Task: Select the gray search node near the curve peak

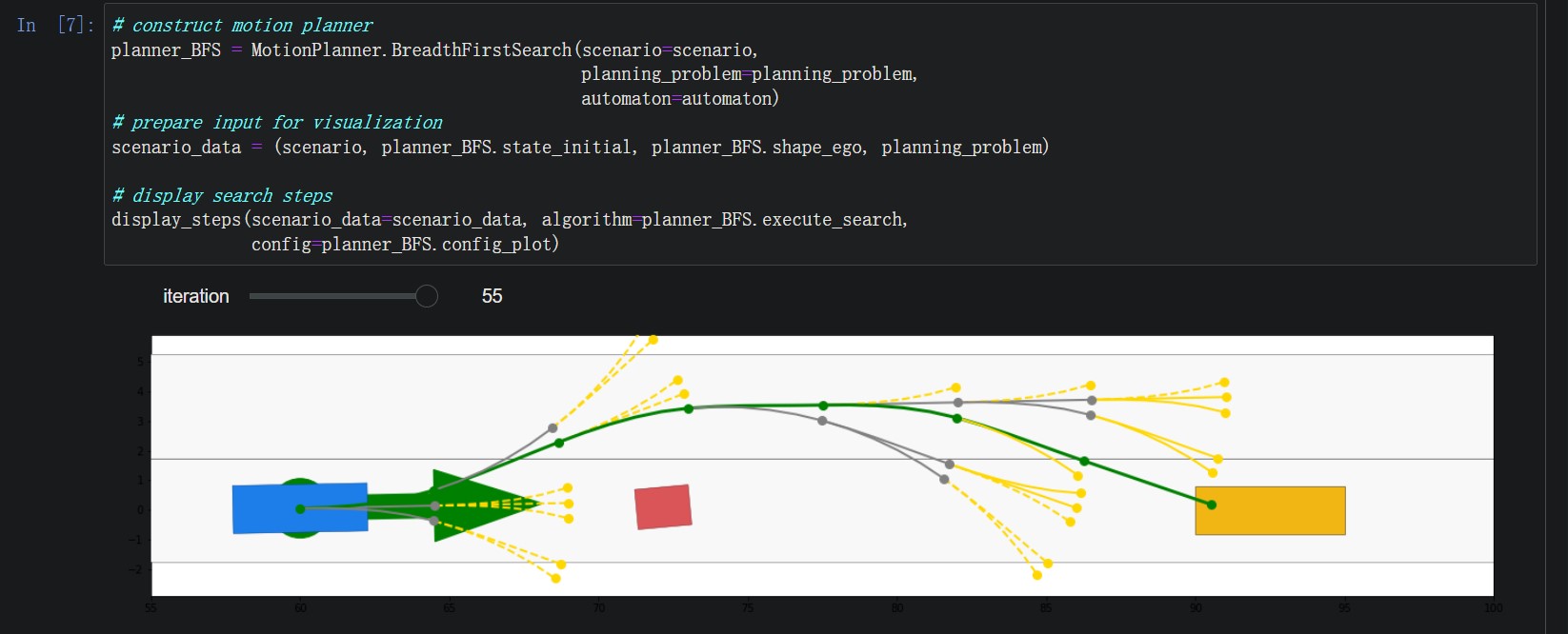Action: pos(820,420)
